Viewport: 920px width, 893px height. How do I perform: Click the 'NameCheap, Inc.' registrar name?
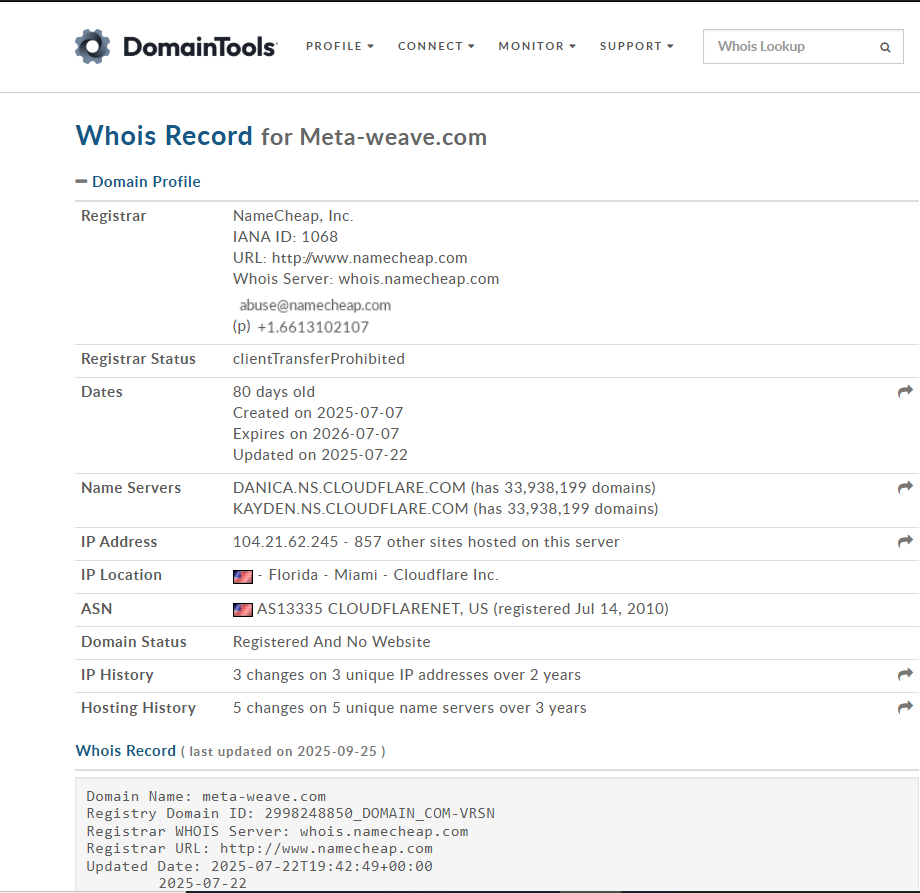tap(293, 216)
